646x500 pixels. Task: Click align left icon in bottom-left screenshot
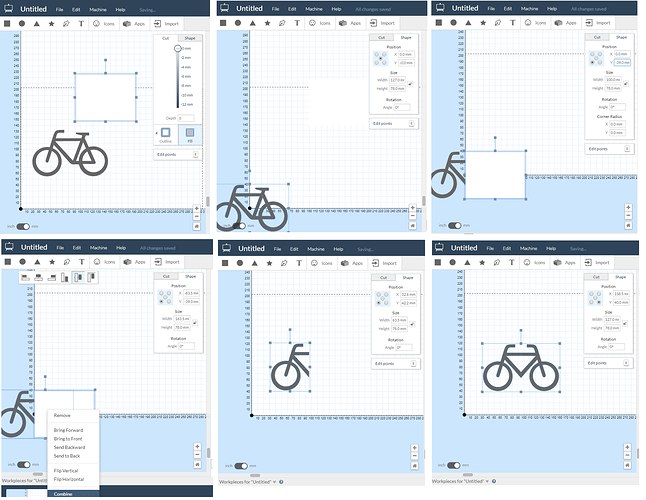click(26, 278)
